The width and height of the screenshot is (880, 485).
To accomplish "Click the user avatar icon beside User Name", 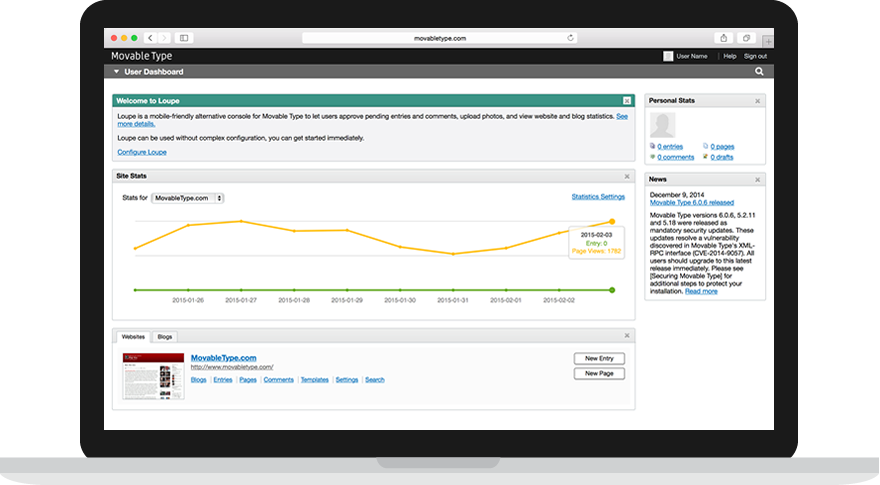I will 668,56.
